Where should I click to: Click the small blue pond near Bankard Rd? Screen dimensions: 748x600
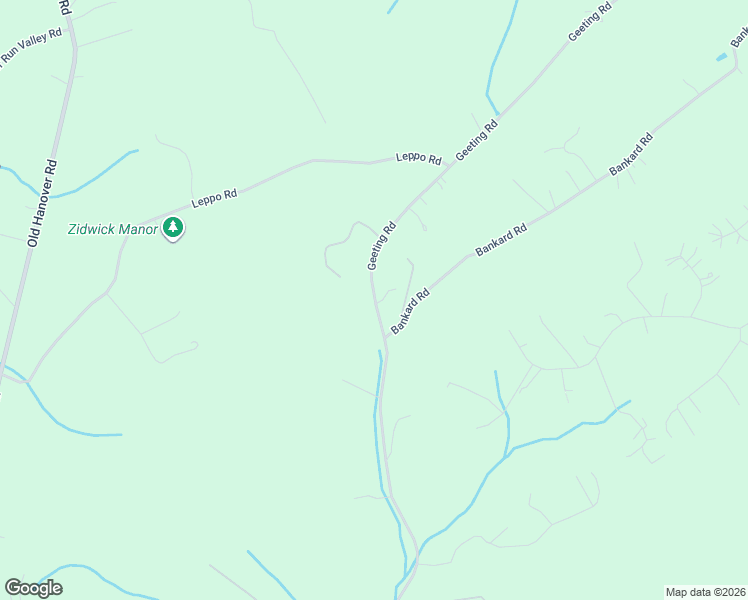tap(721, 57)
